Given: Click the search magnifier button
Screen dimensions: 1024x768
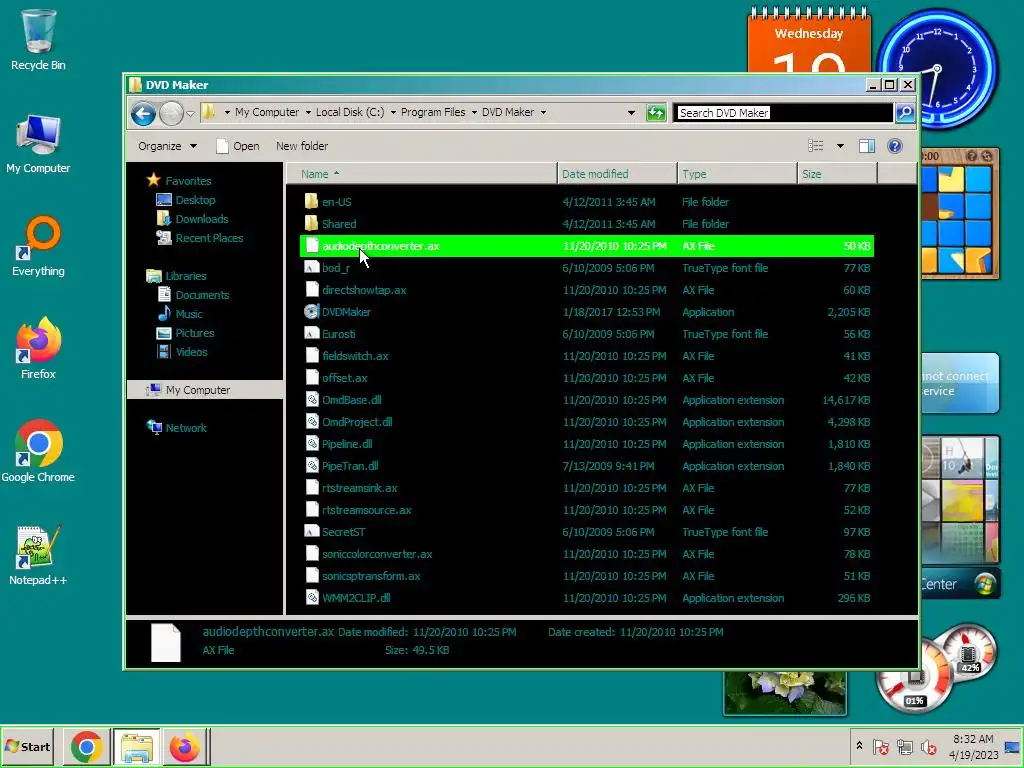Looking at the screenshot, I should click(x=904, y=113).
